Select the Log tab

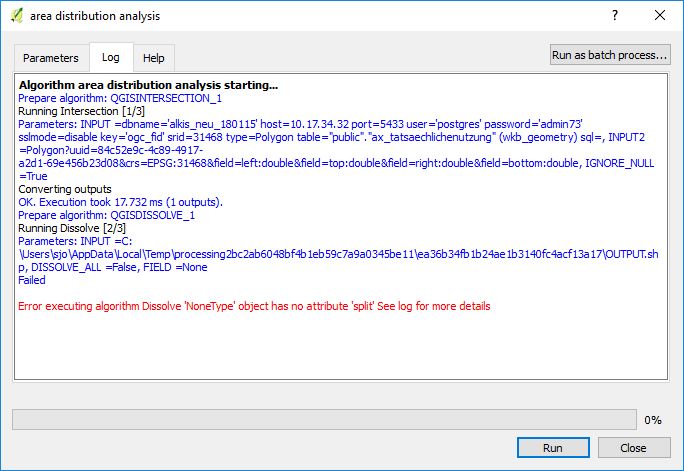(111, 57)
